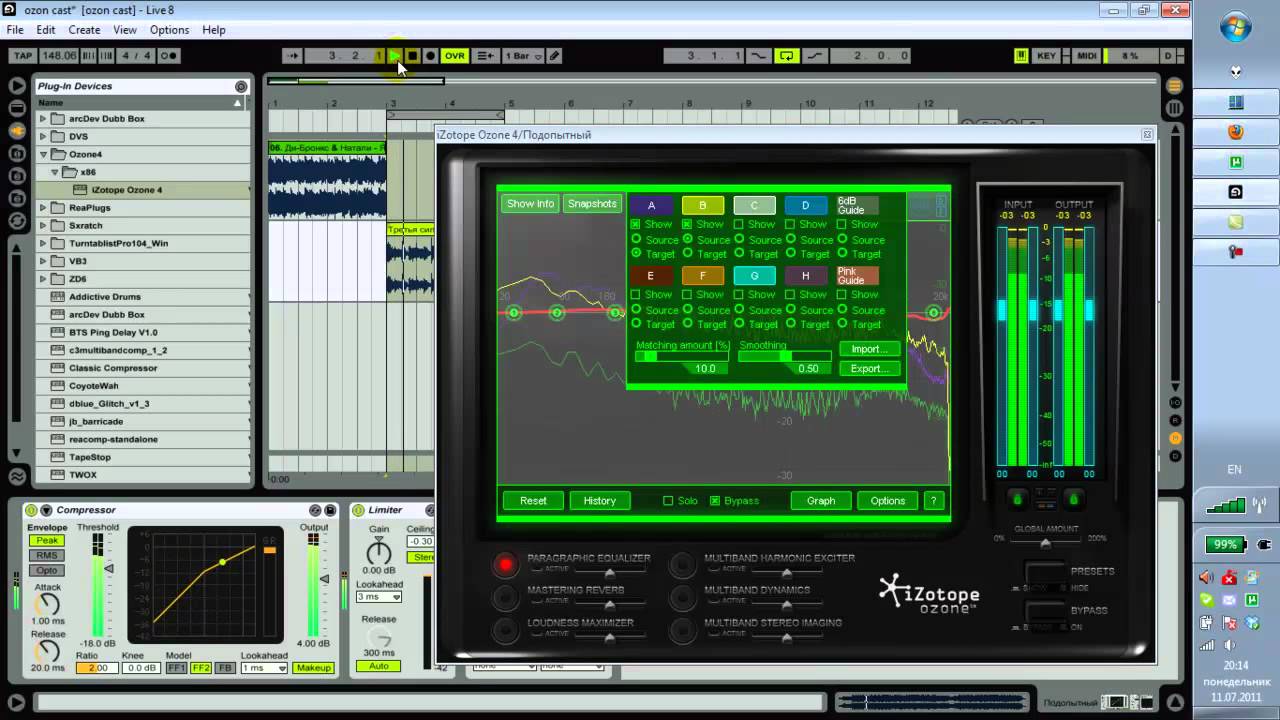Collapse the Ozone4 folder
Screen dimensions: 1280x720
pos(43,155)
